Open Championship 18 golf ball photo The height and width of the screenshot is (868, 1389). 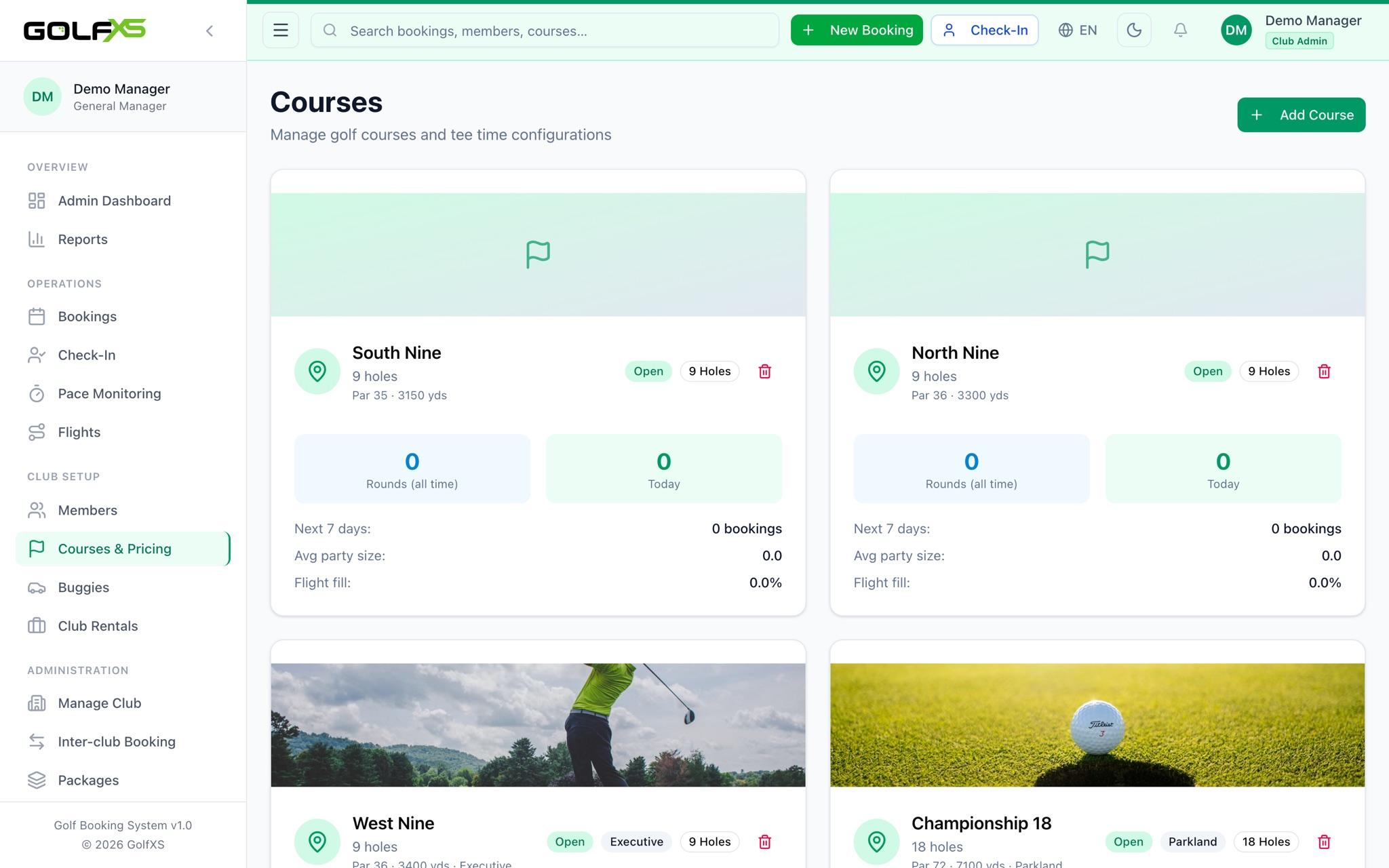1097,725
